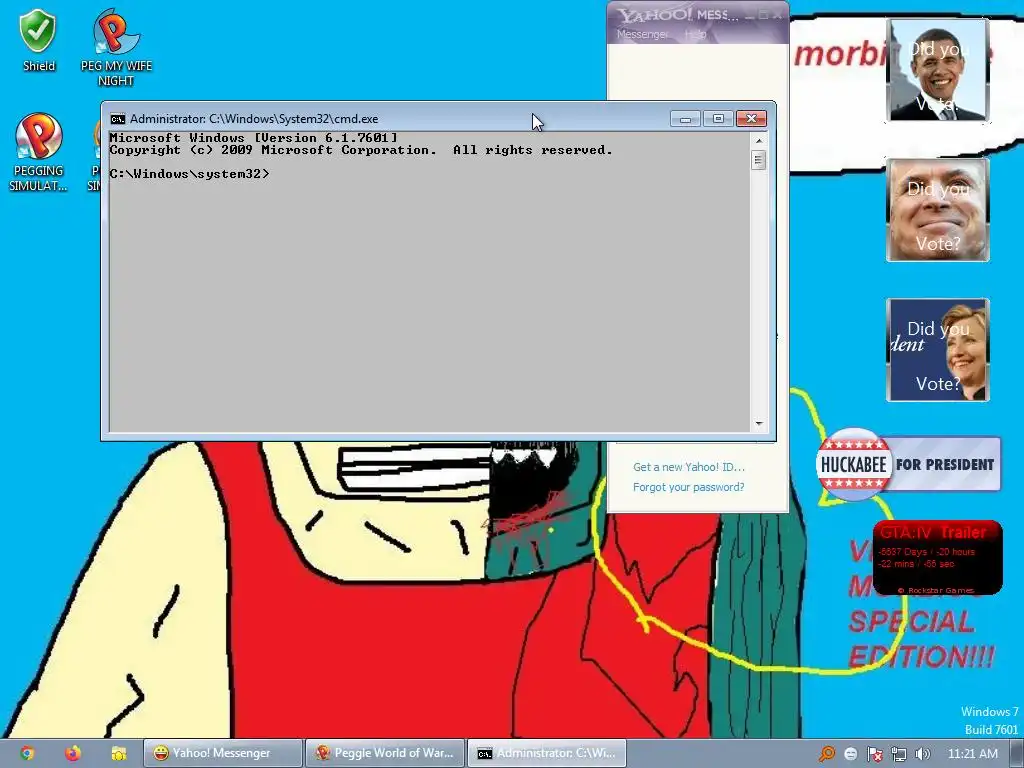The image size is (1024, 768).
Task: Click the Hillary 'Did you Vote?' gadget
Action: 938,349
